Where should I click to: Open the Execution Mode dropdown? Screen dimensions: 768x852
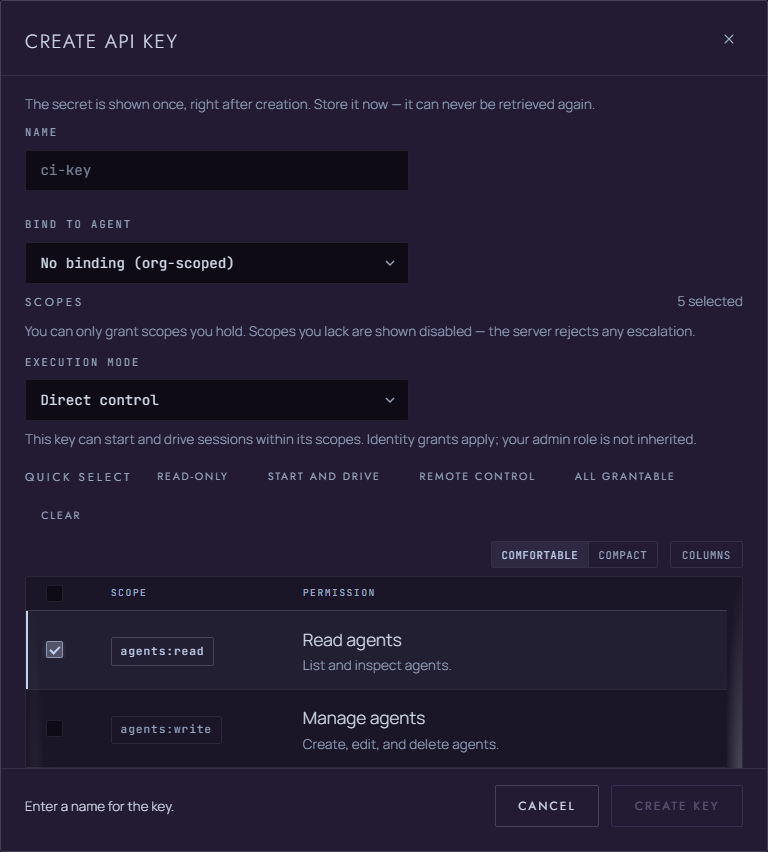click(x=216, y=400)
